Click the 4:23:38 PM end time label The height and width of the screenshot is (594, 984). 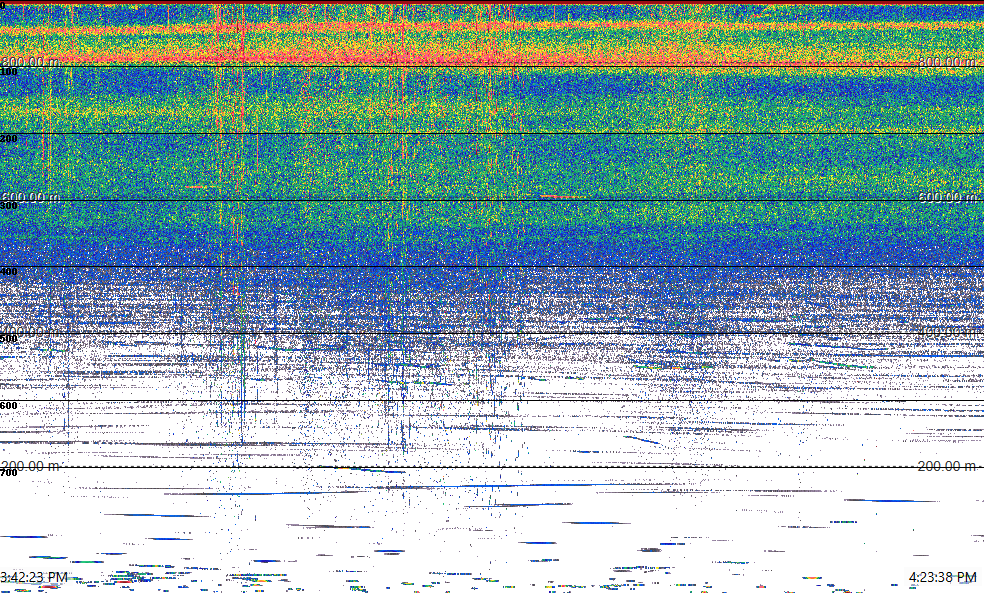943,577
